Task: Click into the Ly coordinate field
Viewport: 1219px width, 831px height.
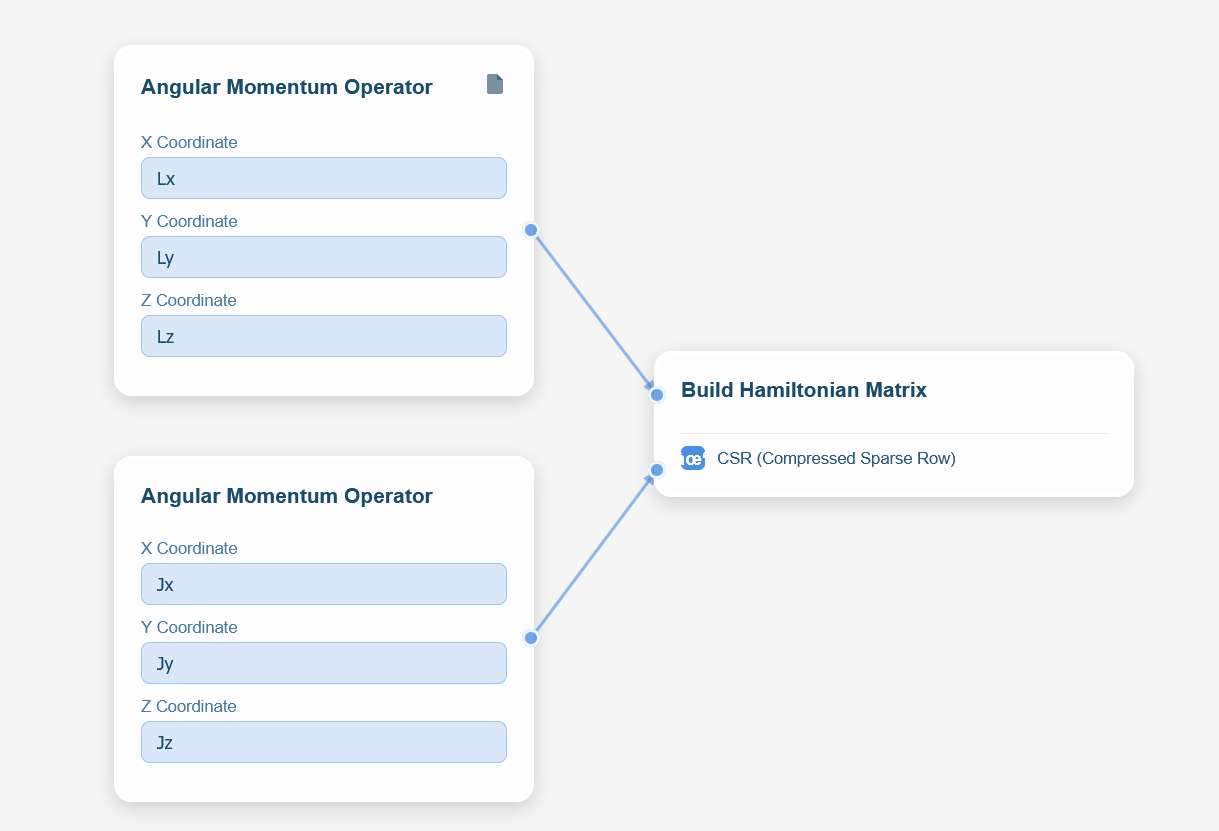Action: pyautogui.click(x=323, y=257)
